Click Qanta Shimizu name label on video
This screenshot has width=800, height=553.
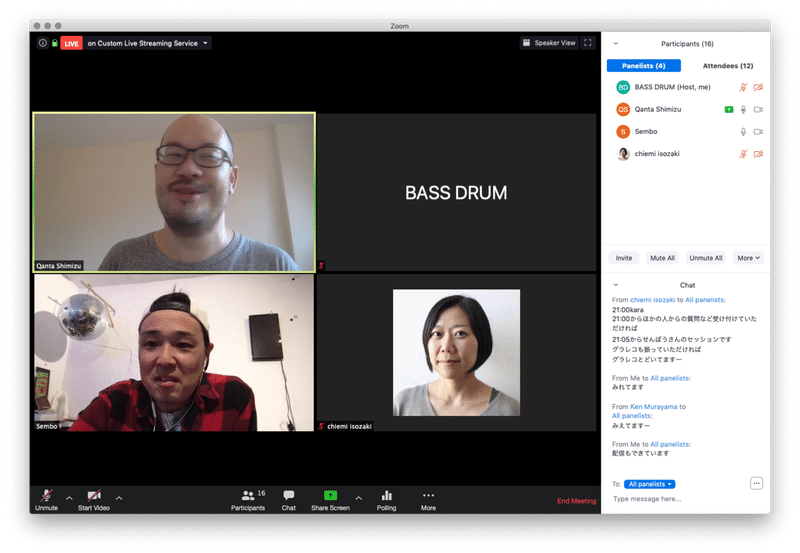click(59, 266)
